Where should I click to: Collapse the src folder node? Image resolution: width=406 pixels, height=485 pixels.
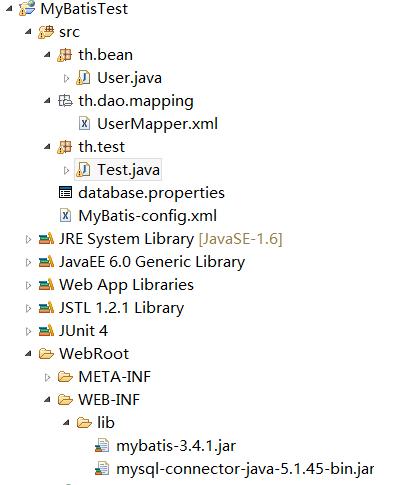[28, 32]
